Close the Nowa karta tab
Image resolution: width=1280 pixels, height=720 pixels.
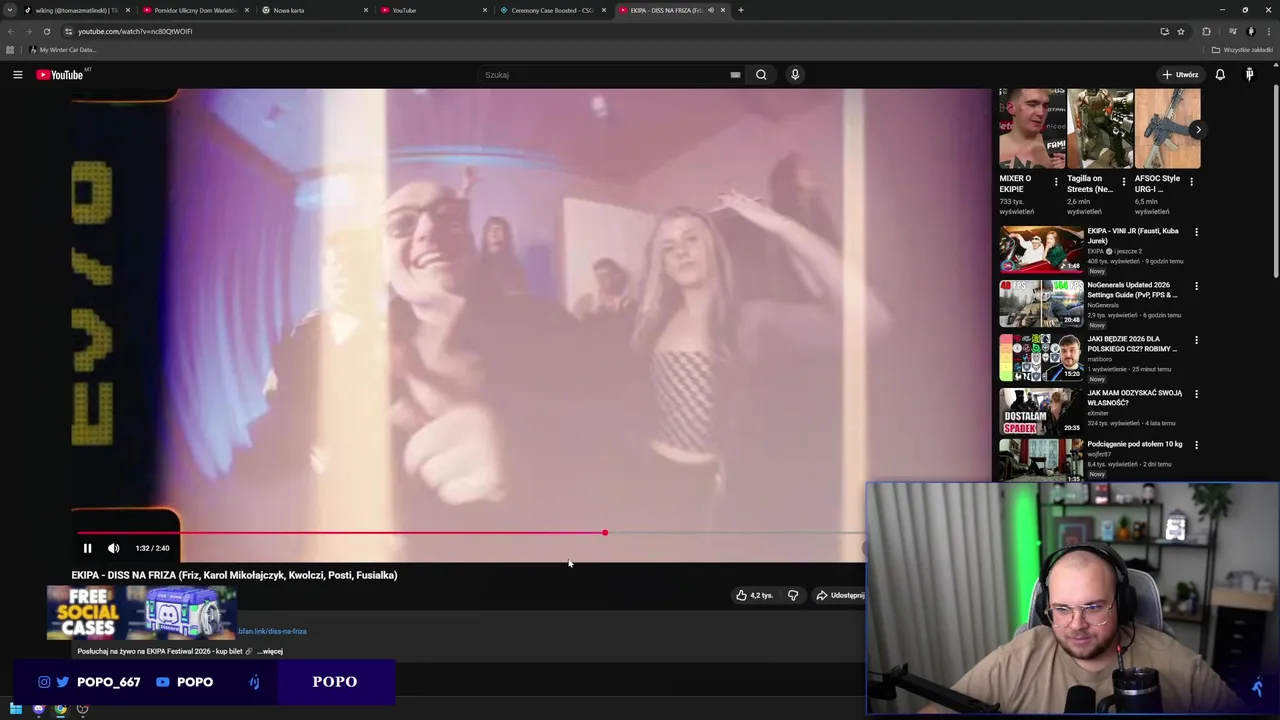tap(366, 10)
